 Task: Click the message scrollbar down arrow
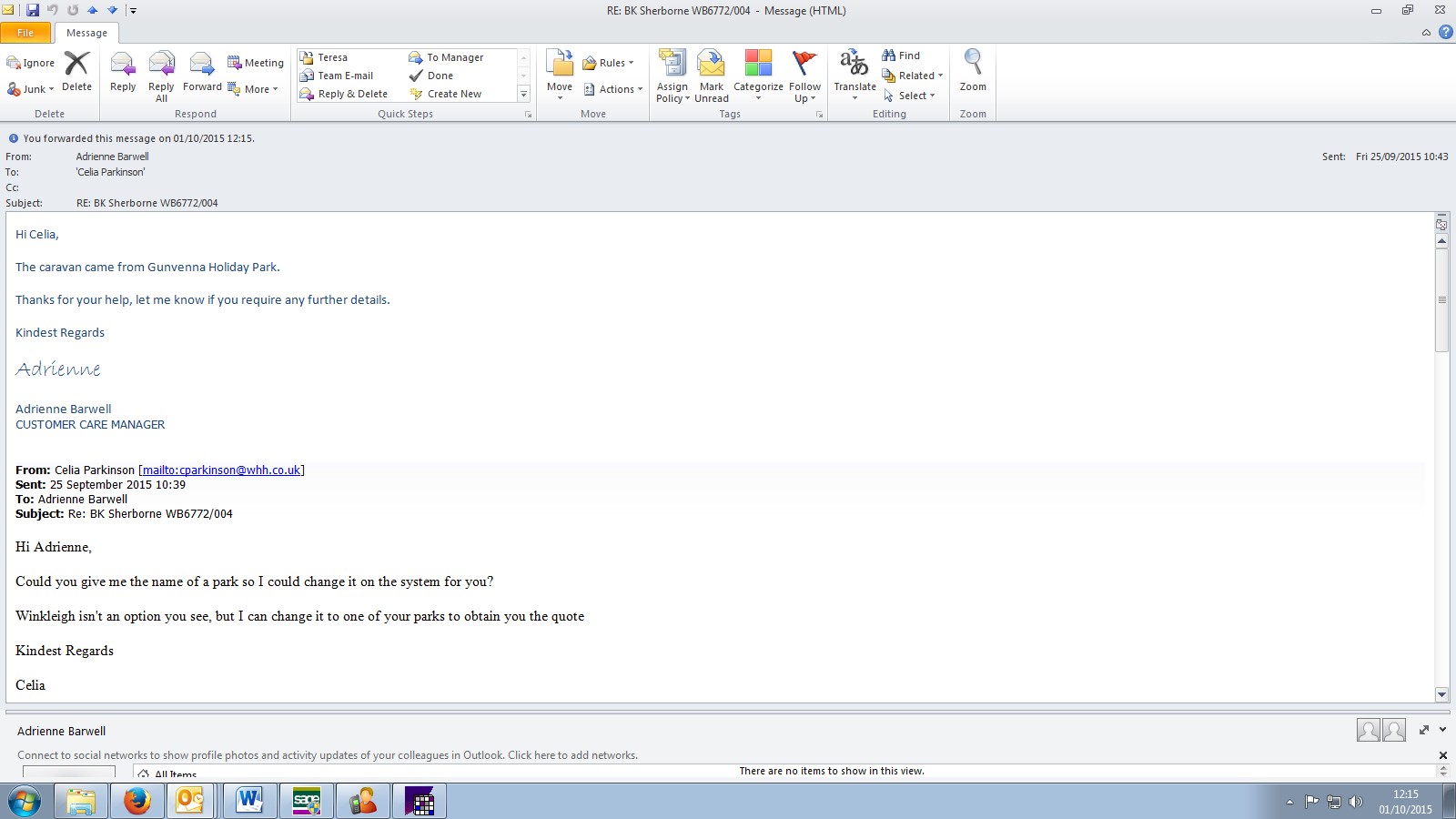pos(1441,694)
